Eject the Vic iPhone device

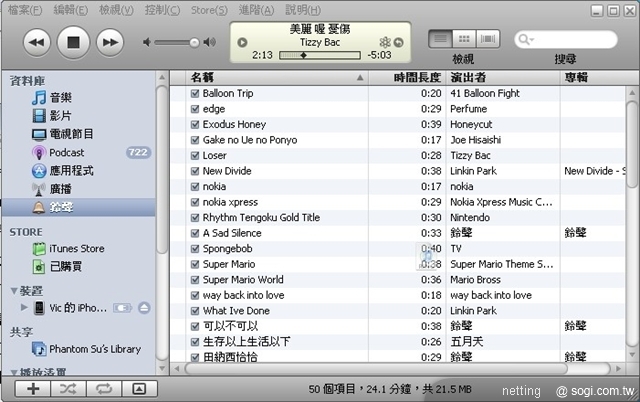click(144, 308)
